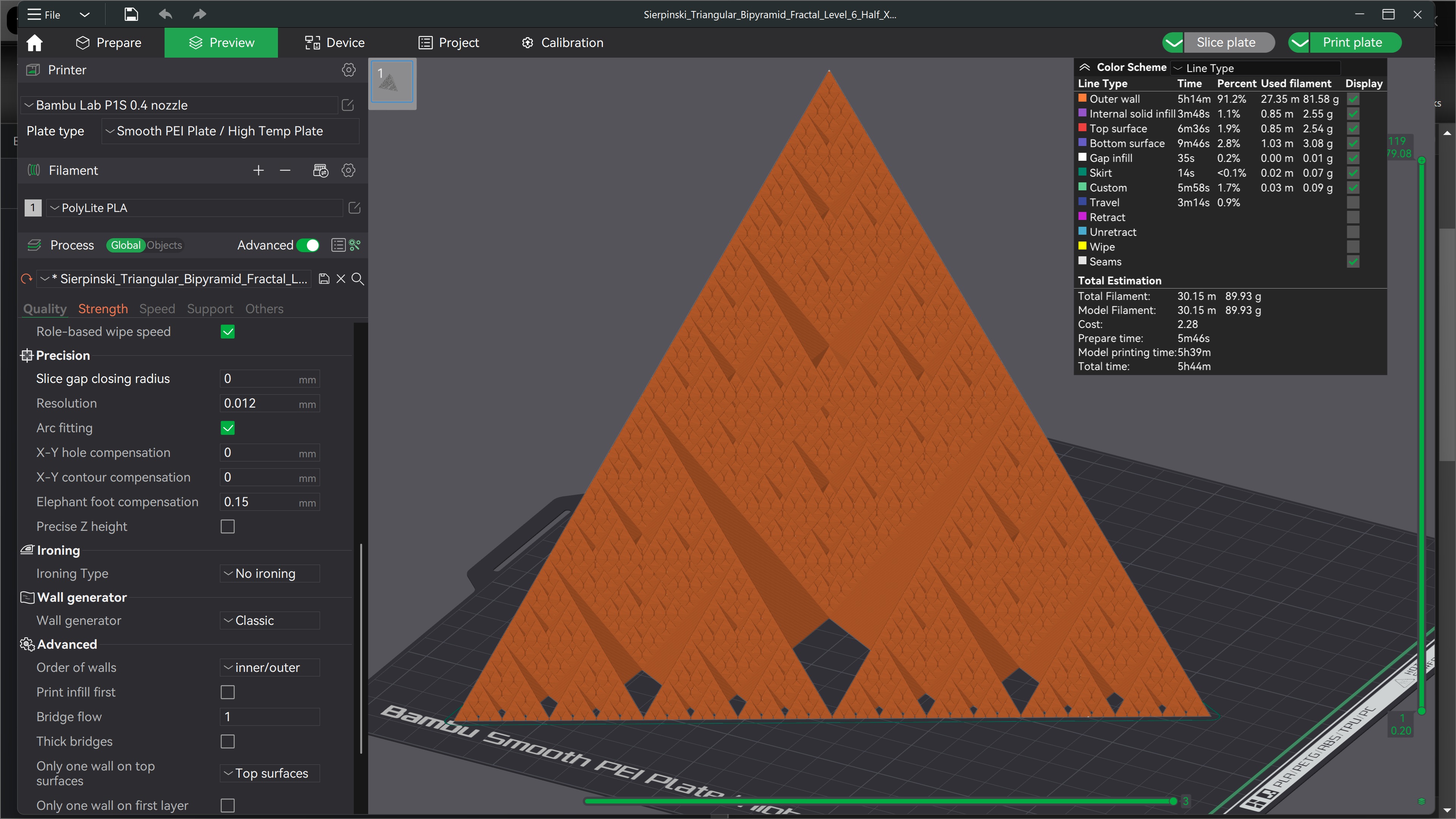Enable Travel line display checkbox
This screenshot has height=819, width=1456.
(x=1352, y=202)
